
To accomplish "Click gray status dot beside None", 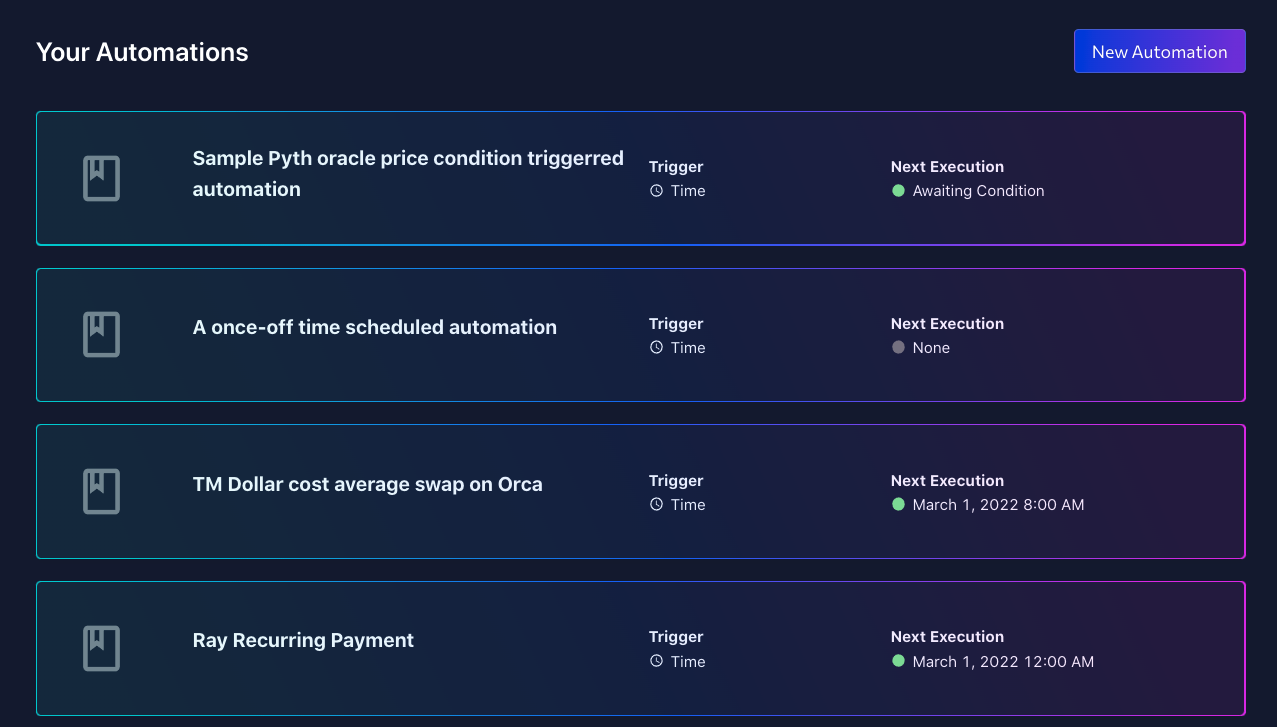I will tap(898, 348).
